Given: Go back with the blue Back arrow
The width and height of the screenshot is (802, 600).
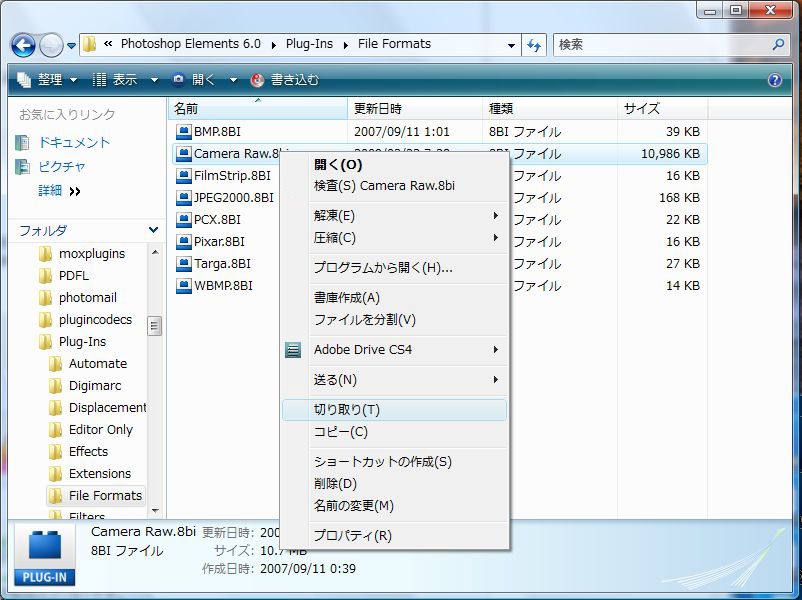Looking at the screenshot, I should tap(24, 45).
